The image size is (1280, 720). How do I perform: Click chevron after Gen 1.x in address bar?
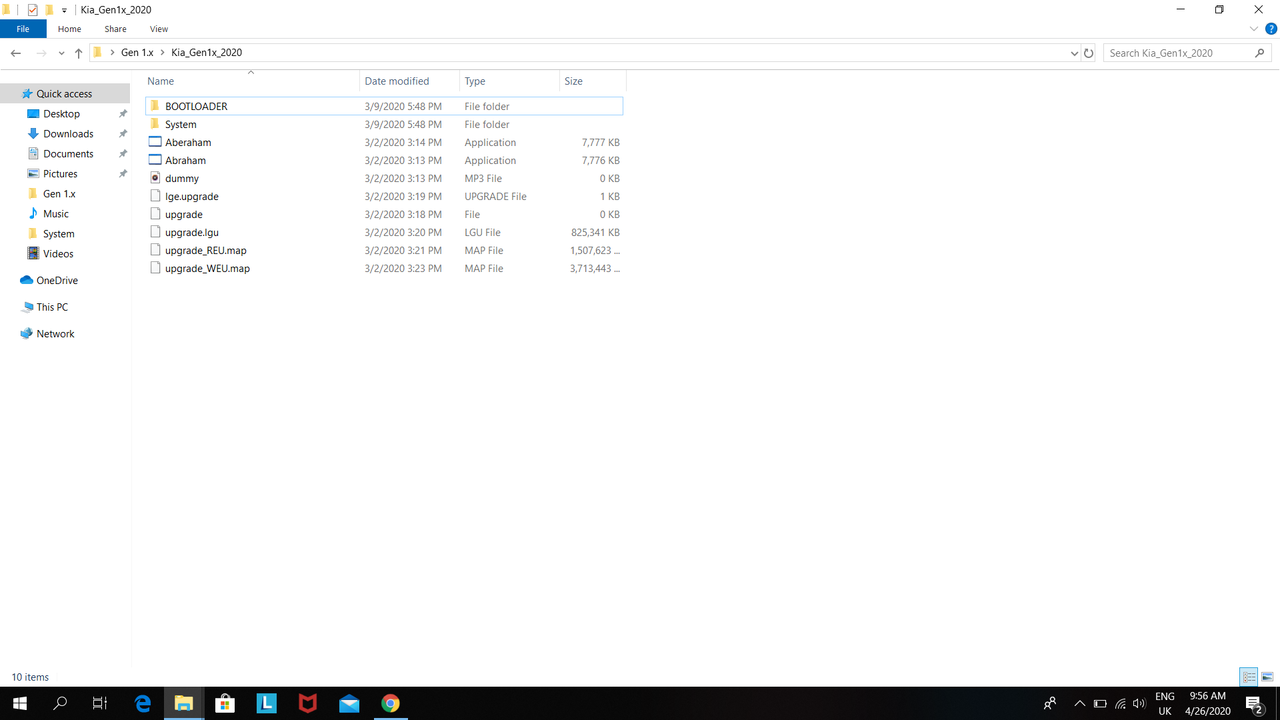coord(162,53)
